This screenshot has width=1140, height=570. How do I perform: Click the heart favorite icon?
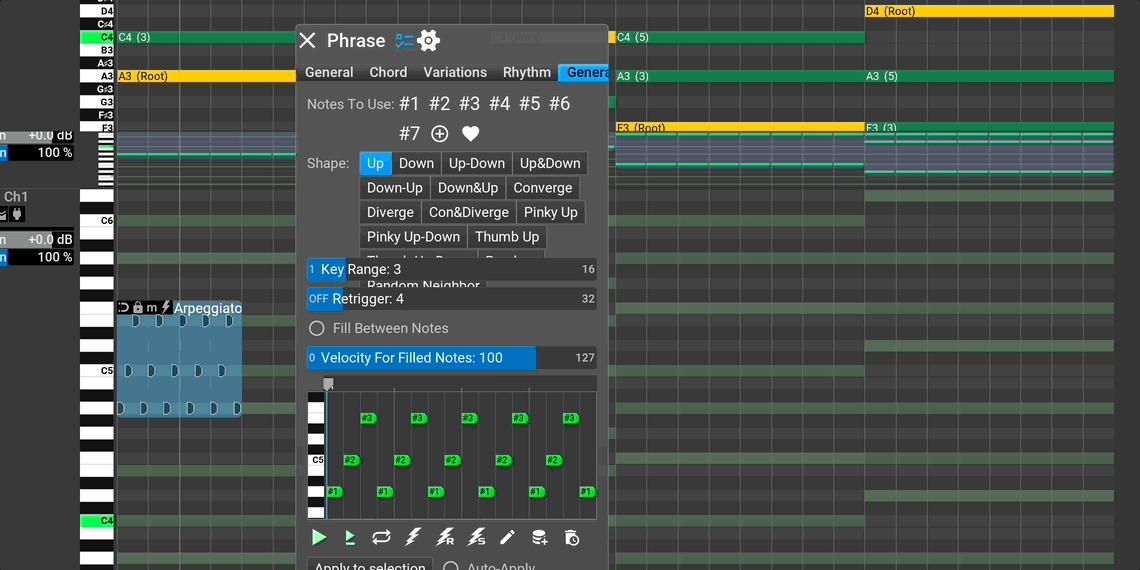(x=471, y=134)
